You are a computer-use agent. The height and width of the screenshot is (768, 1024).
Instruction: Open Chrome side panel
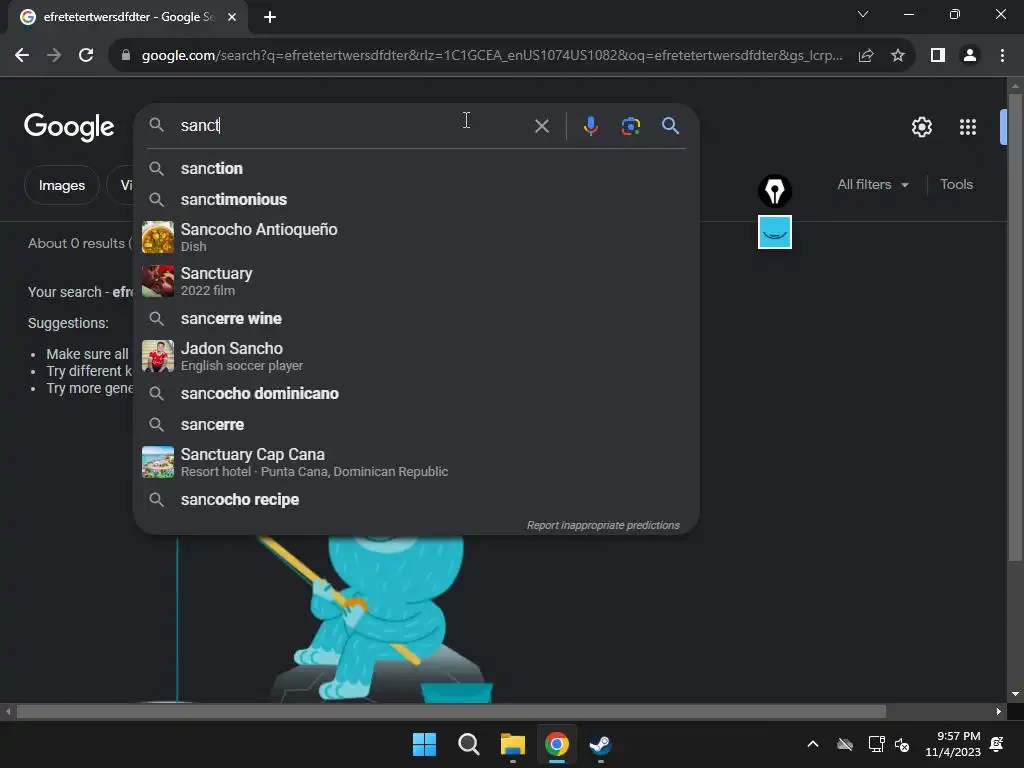pos(938,56)
